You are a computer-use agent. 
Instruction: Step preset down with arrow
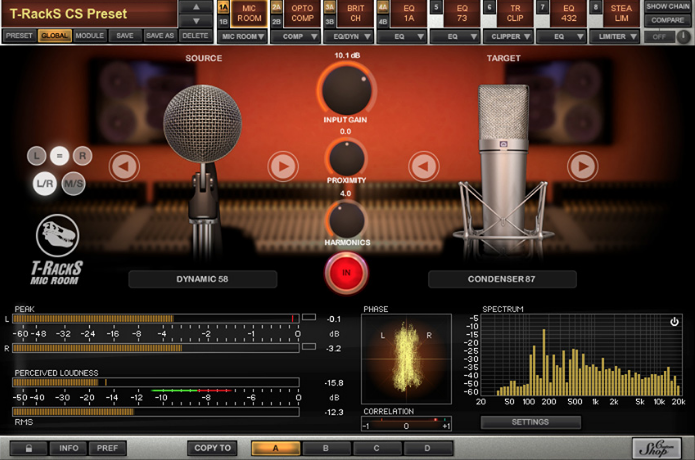196,21
